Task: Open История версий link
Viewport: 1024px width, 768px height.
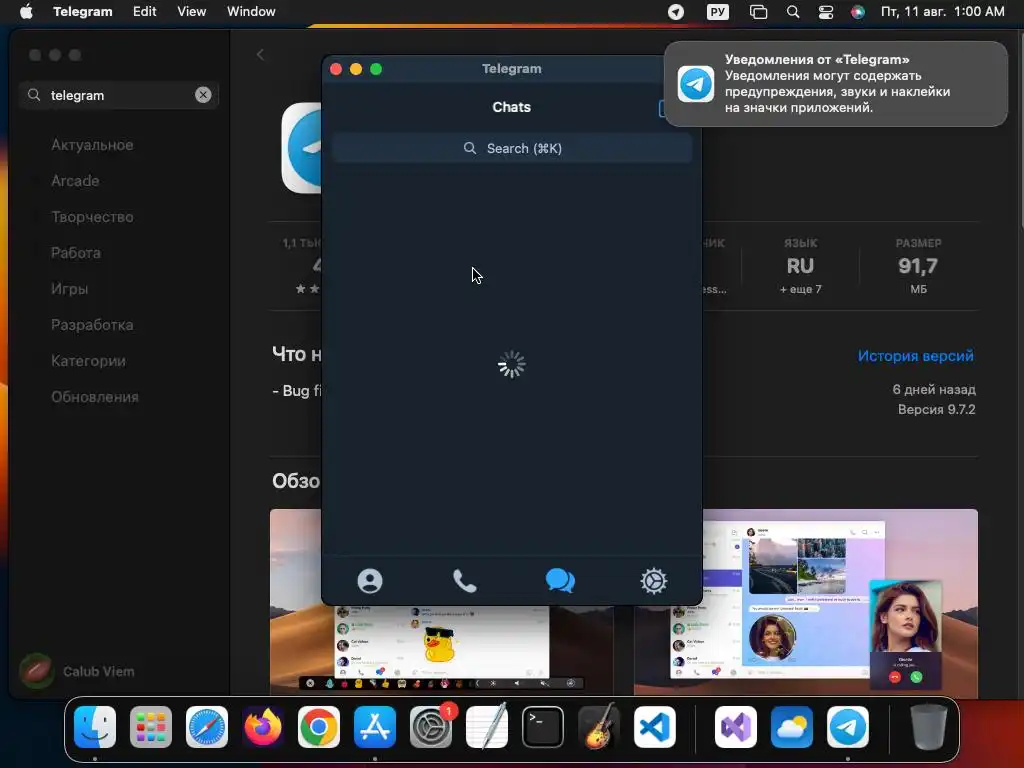Action: (x=915, y=356)
